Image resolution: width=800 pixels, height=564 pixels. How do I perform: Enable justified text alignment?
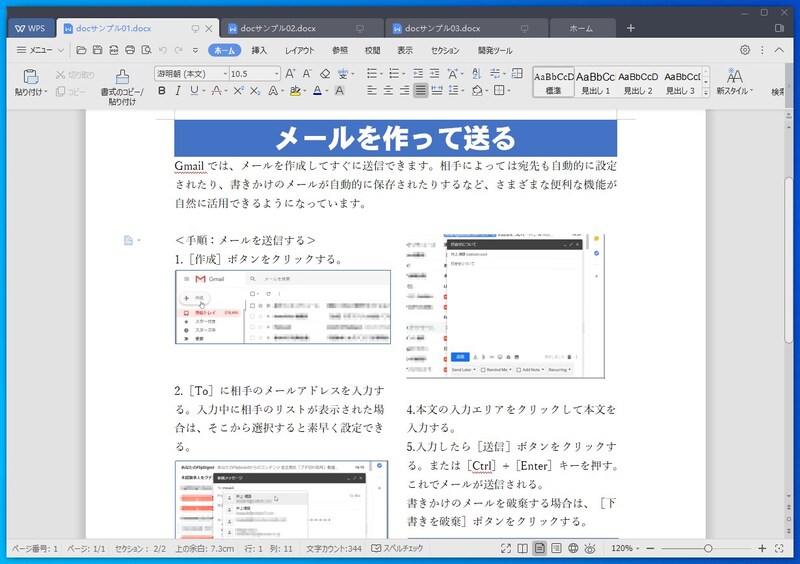(x=421, y=91)
